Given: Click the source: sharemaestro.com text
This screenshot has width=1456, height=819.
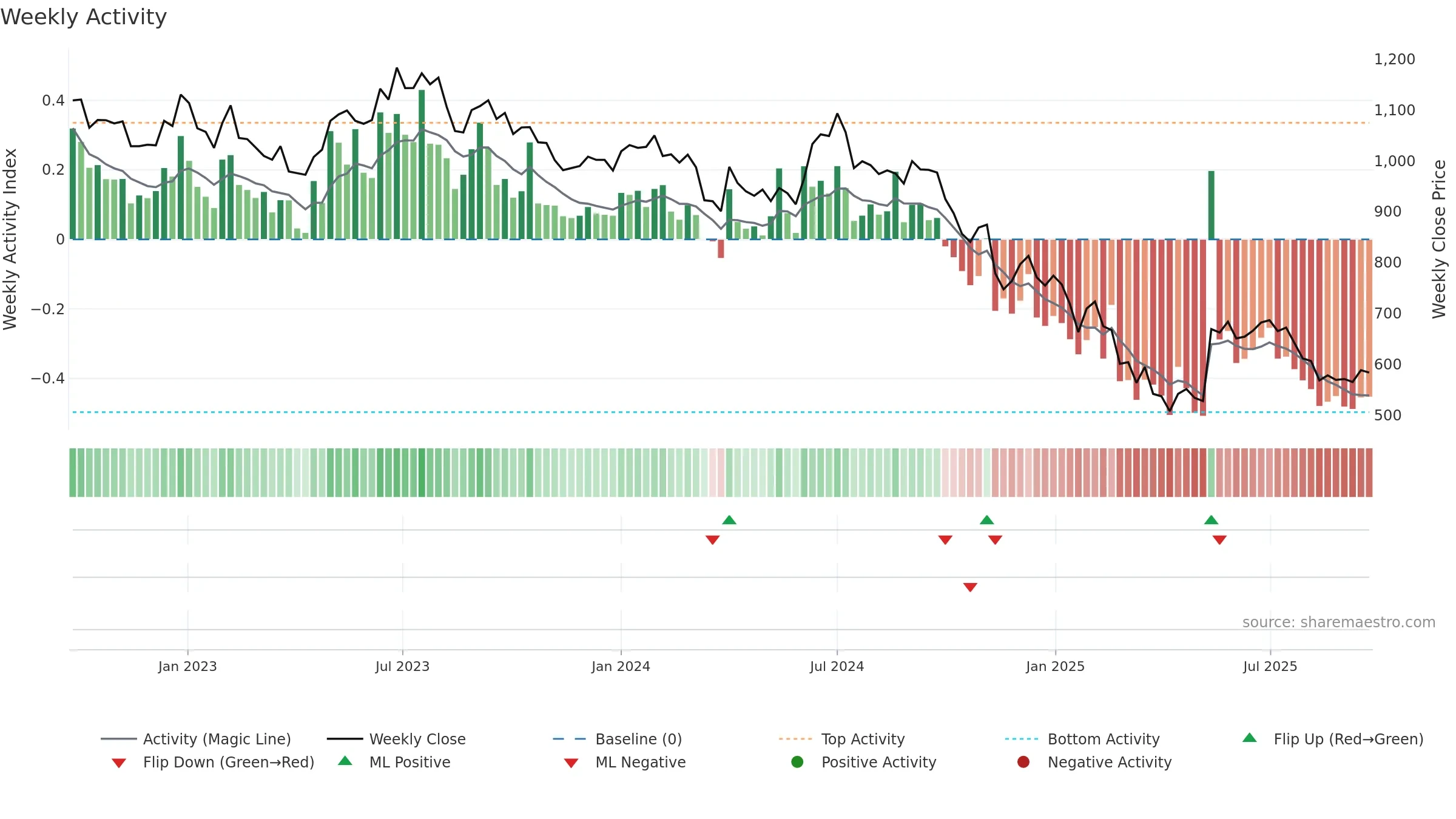Looking at the screenshot, I should (x=1339, y=622).
